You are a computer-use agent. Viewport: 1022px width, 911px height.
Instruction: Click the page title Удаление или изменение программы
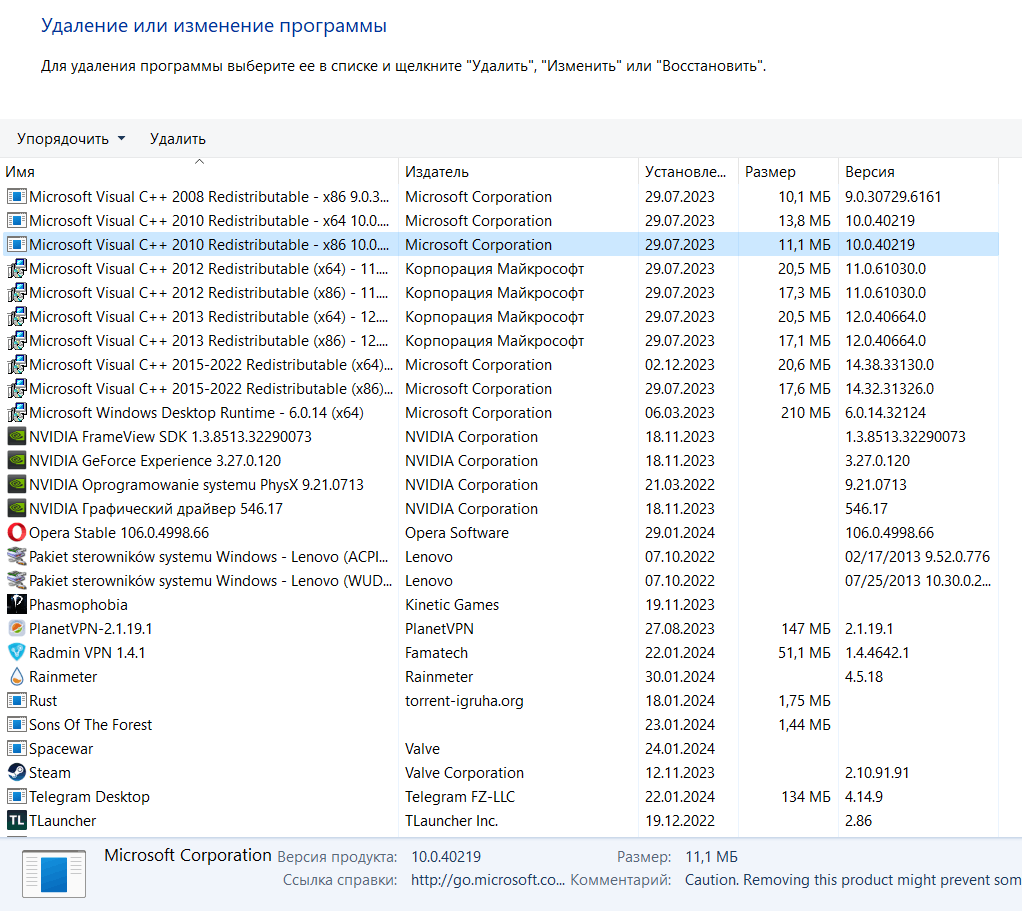(214, 25)
